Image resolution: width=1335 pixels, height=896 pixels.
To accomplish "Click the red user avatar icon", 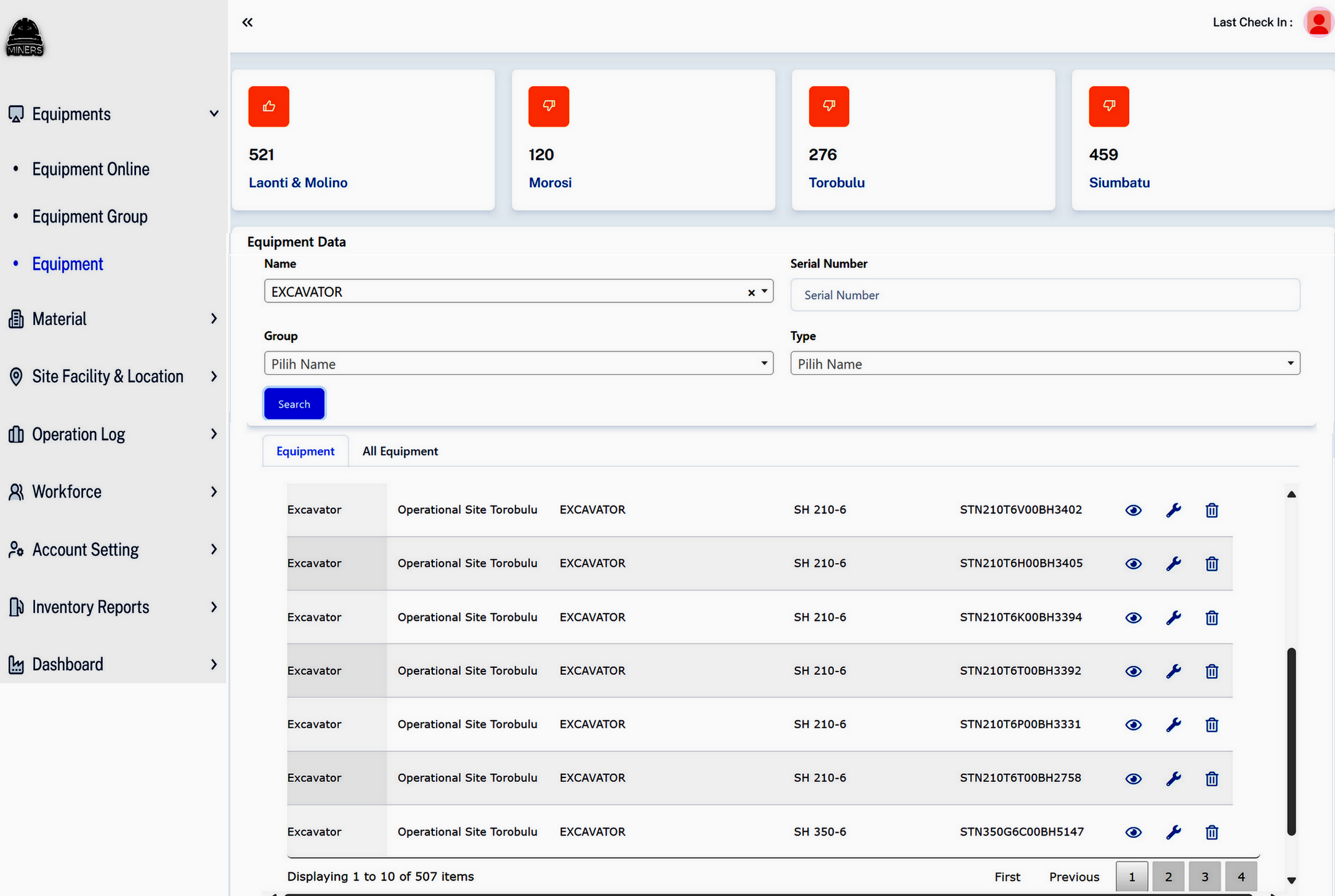I will pos(1318,23).
